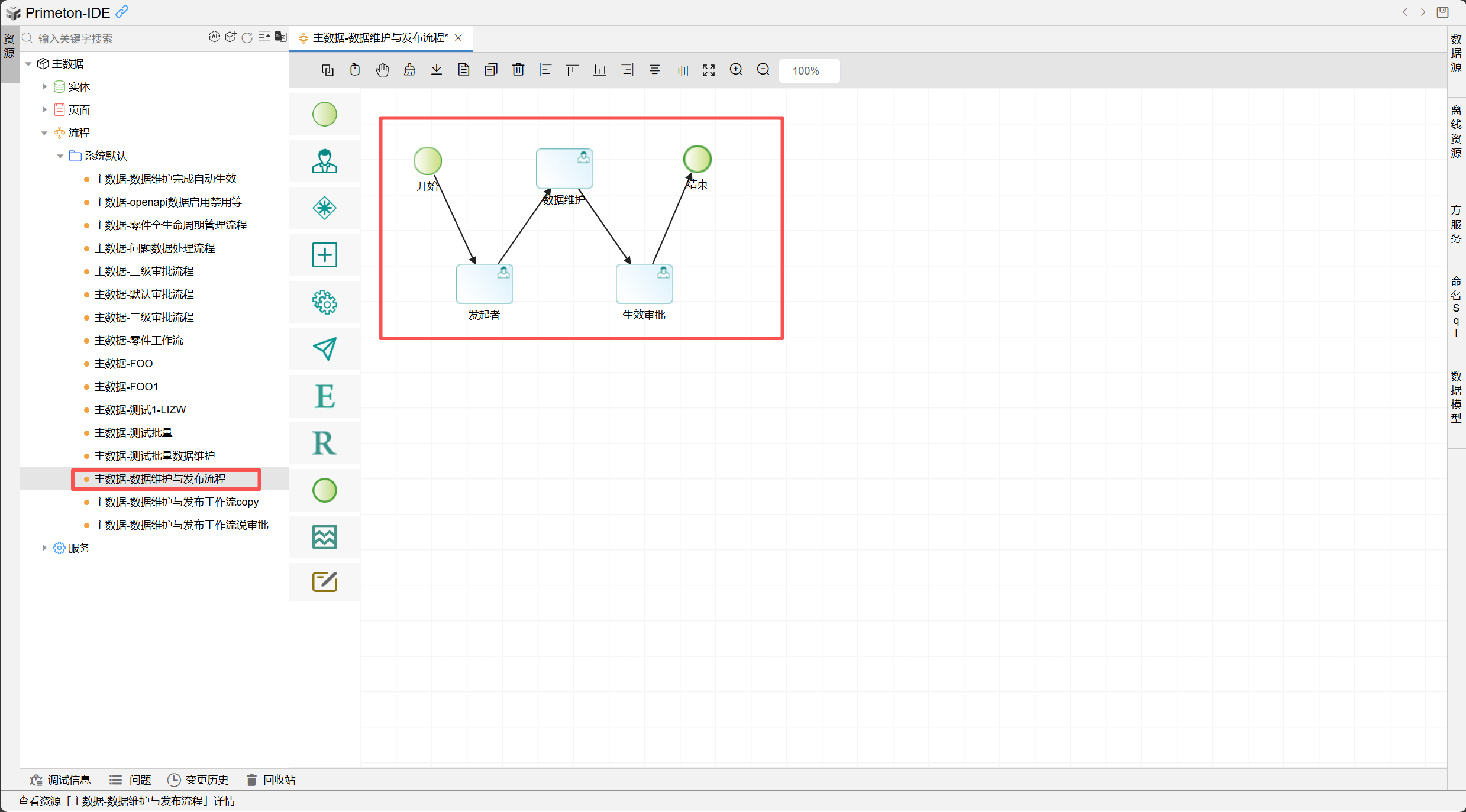This screenshot has height=812, width=1466.
Task: Click the download arrow toolbar icon
Action: 437,70
